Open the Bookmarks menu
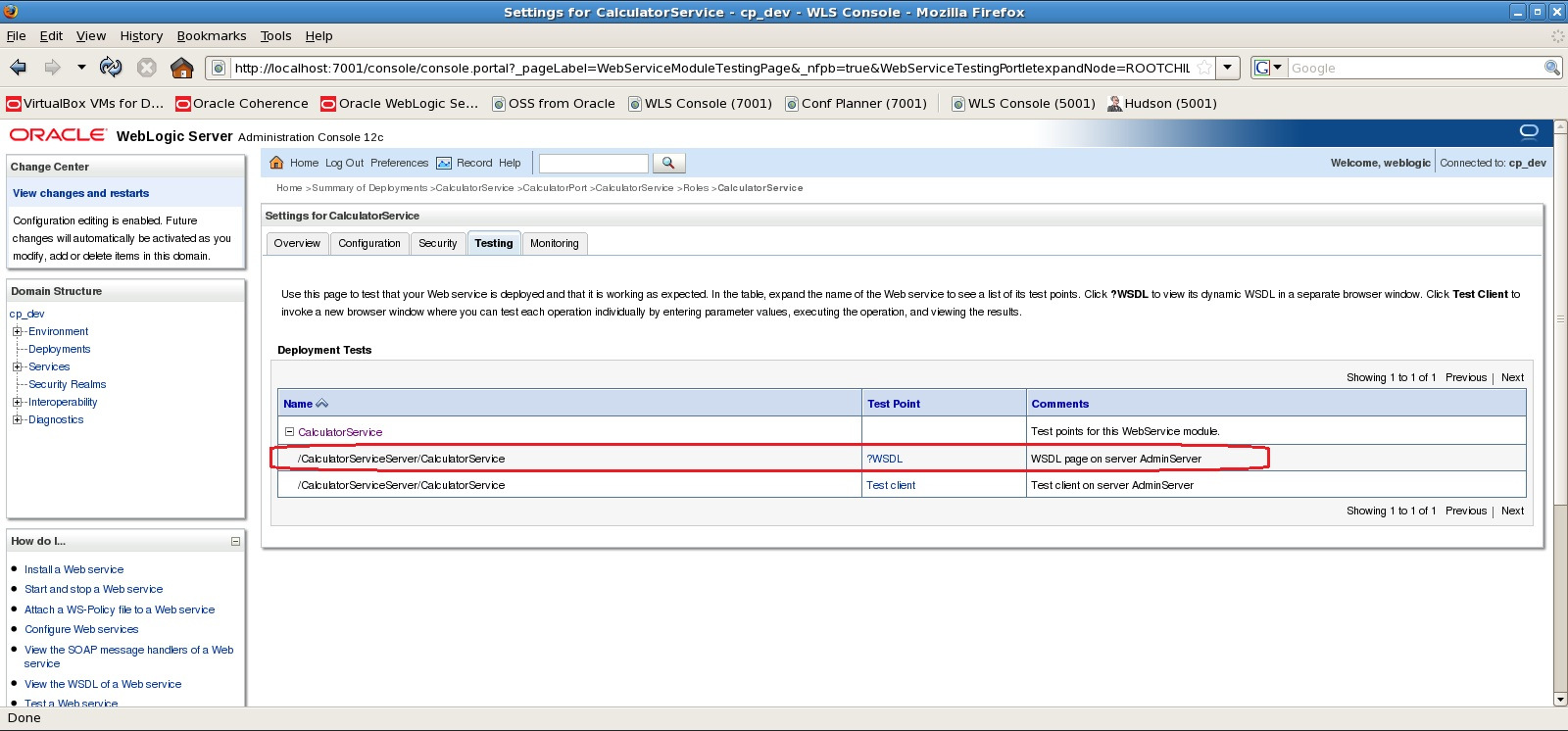 click(212, 35)
